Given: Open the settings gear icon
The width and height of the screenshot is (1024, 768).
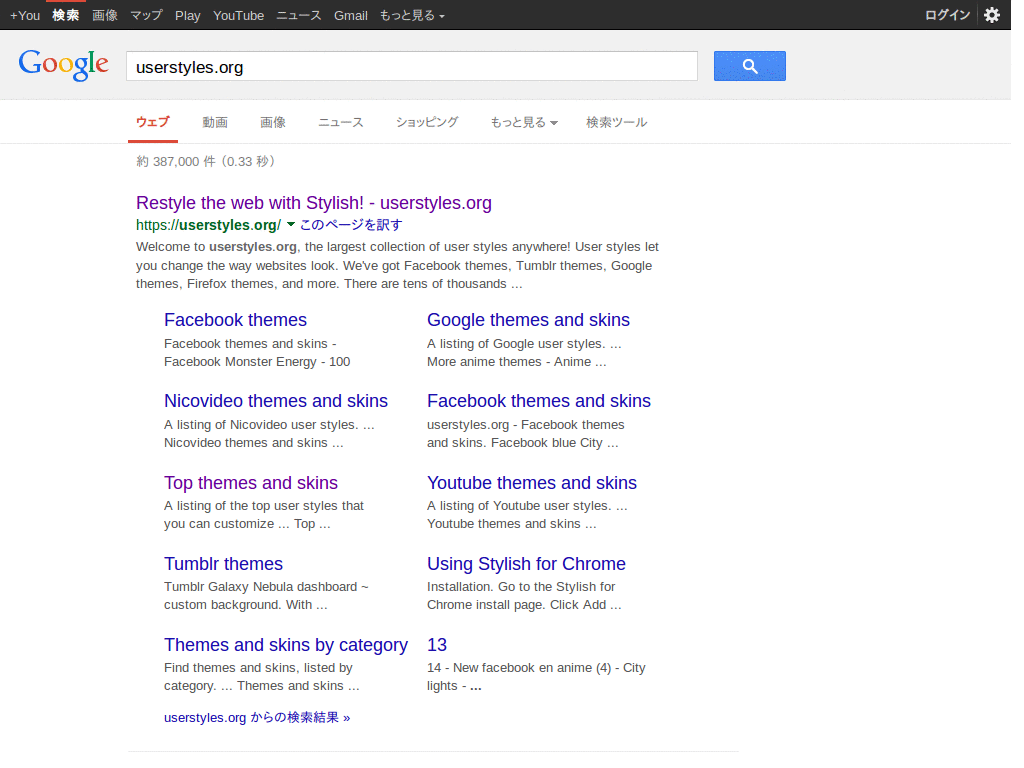Looking at the screenshot, I should (991, 15).
